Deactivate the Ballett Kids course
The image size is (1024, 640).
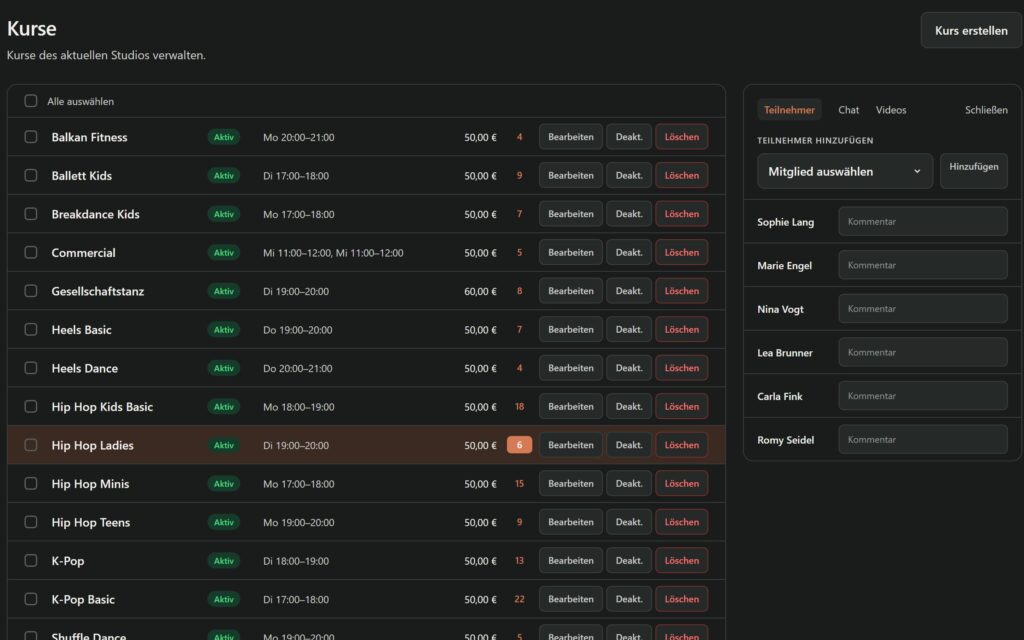629,175
